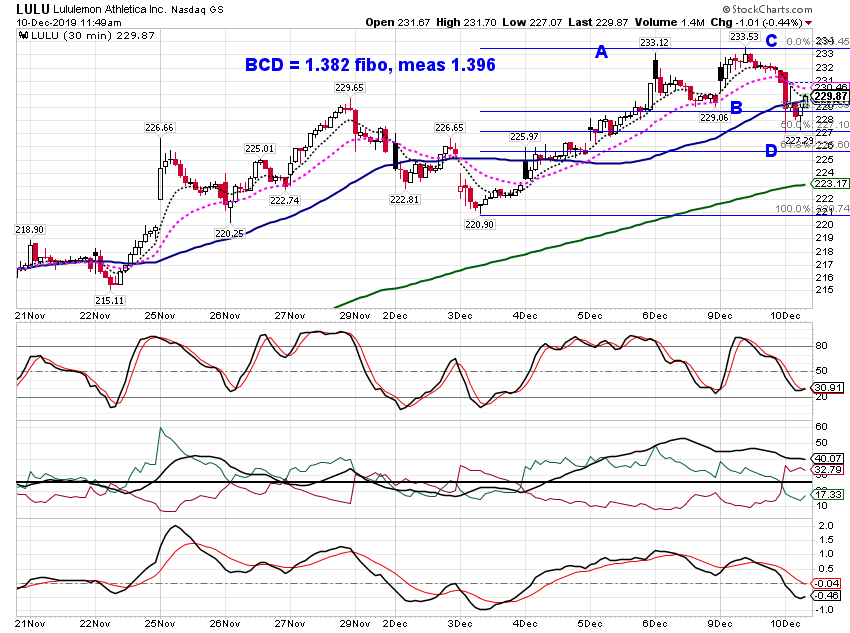This screenshot has height=633, width=850.
Task: Click the 229.87 last-price tag on price axis
Action: click(830, 96)
